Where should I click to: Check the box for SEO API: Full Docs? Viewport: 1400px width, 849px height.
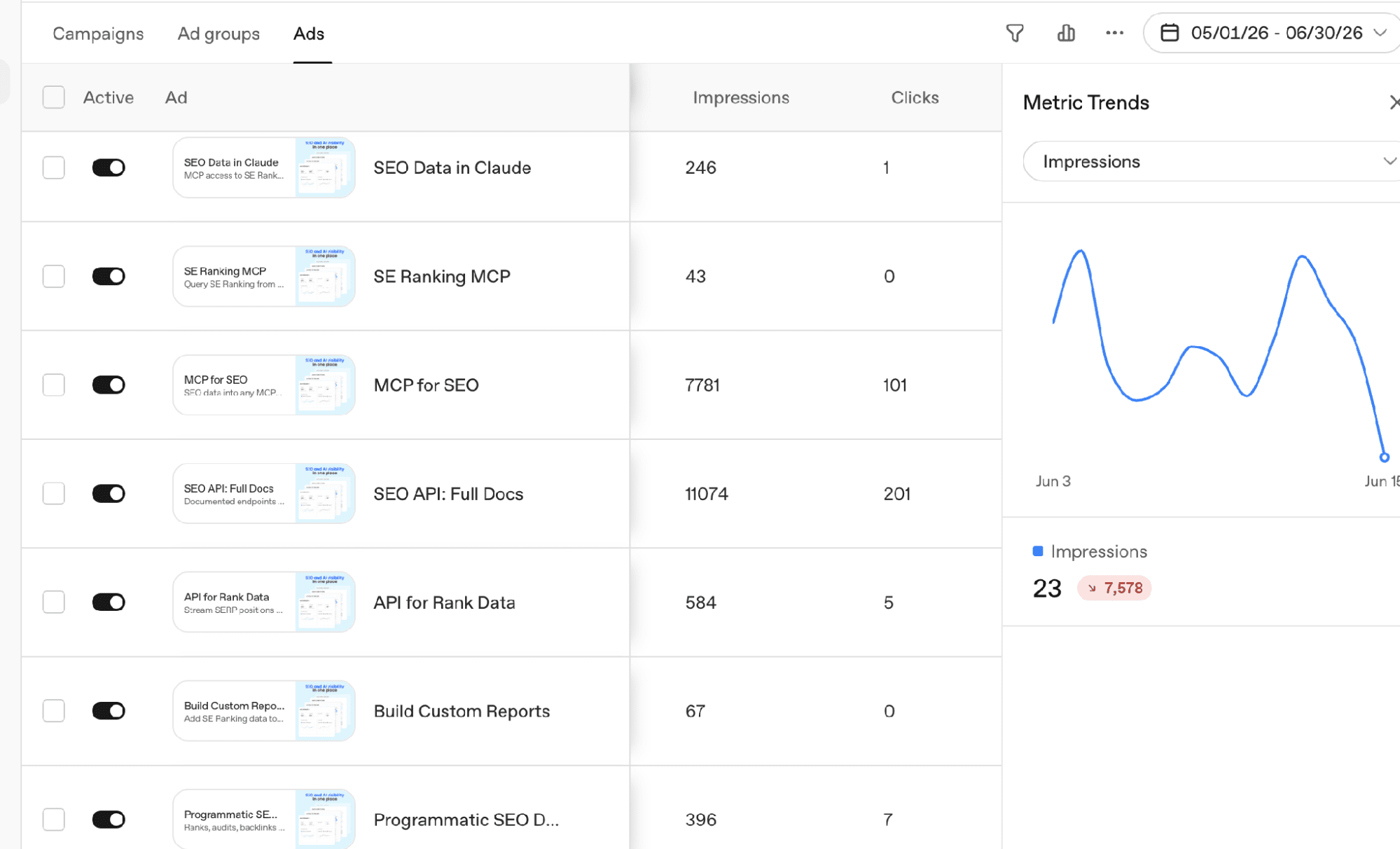(54, 493)
